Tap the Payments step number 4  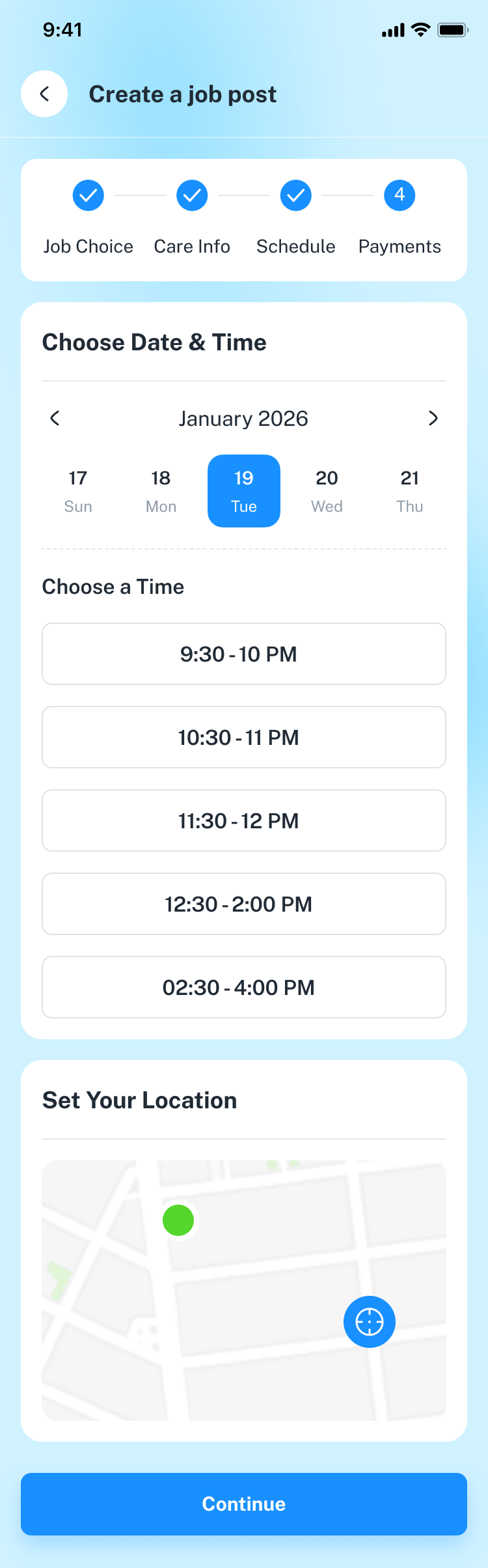(400, 195)
